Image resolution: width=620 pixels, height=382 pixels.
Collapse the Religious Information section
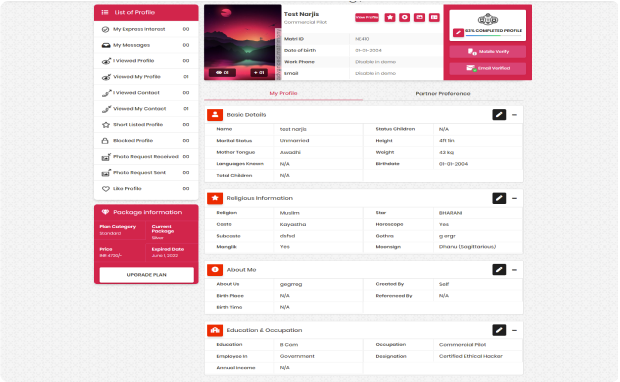click(514, 198)
